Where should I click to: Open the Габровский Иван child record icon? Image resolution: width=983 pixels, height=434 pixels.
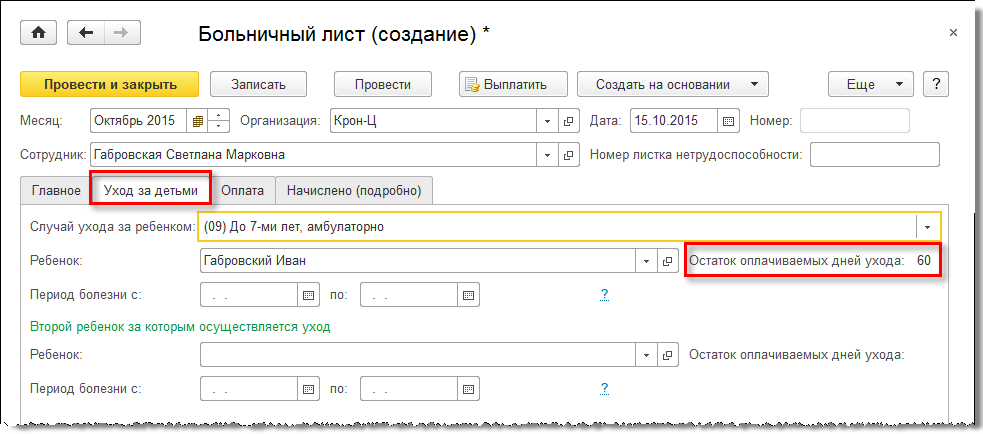pyautogui.click(x=668, y=261)
